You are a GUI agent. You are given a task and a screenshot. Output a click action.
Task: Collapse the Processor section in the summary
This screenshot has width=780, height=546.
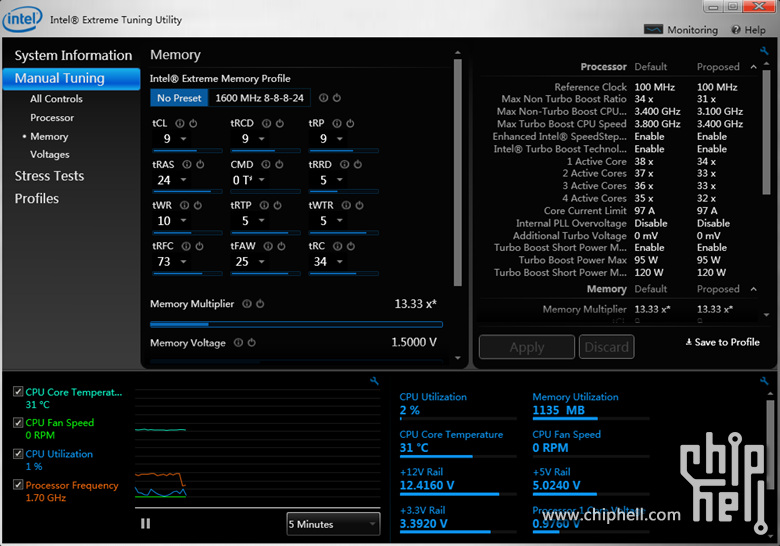tap(754, 67)
